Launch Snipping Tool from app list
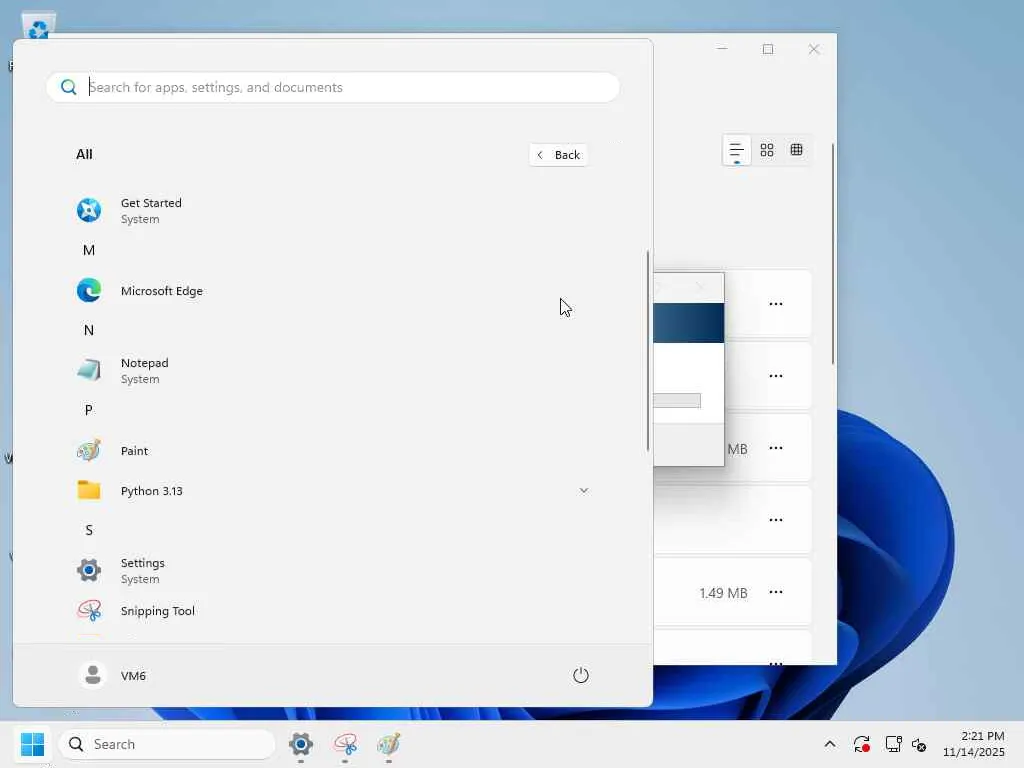 333,611
